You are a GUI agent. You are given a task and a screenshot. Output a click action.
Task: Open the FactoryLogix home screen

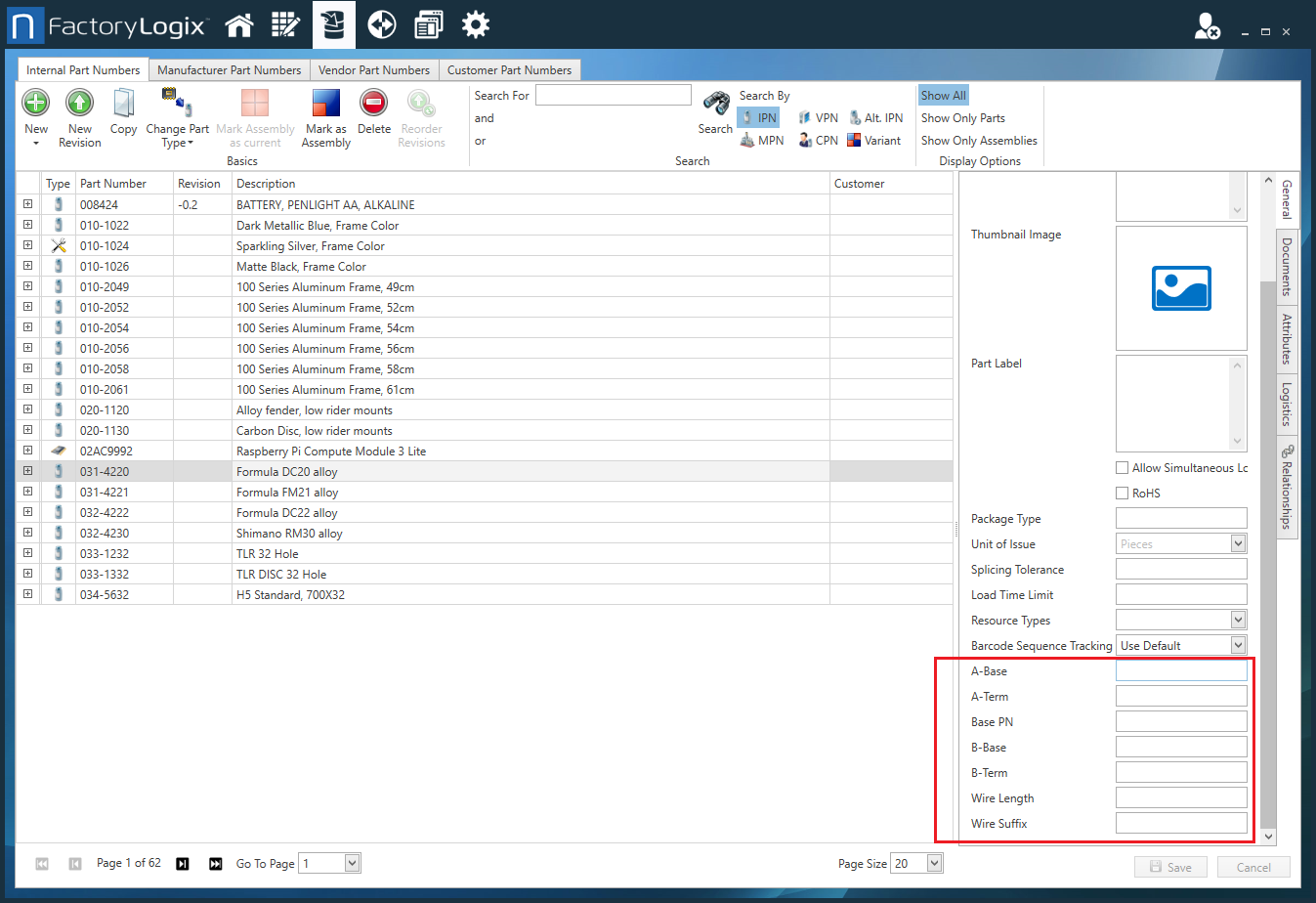click(x=239, y=23)
